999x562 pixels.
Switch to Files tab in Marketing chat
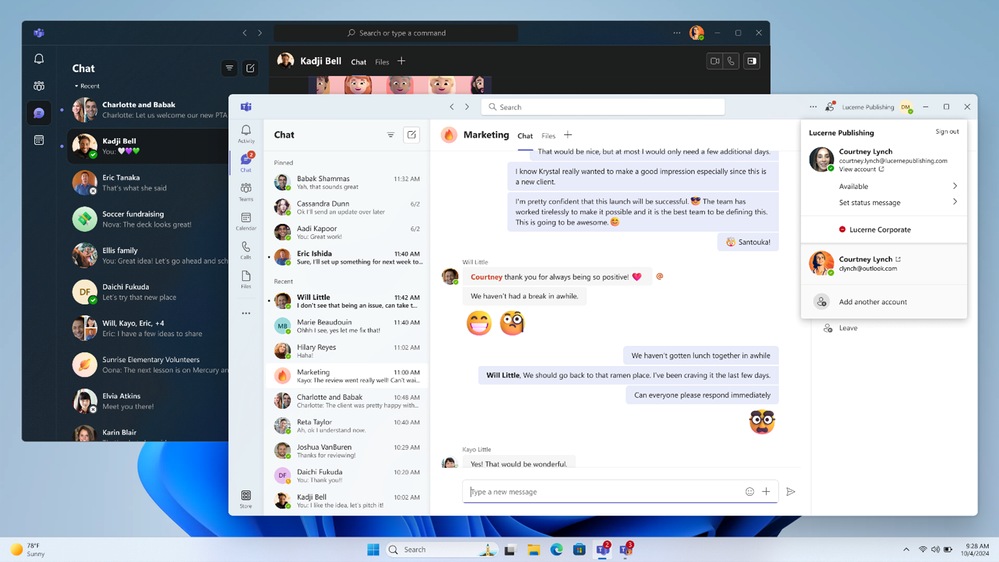[x=548, y=136]
